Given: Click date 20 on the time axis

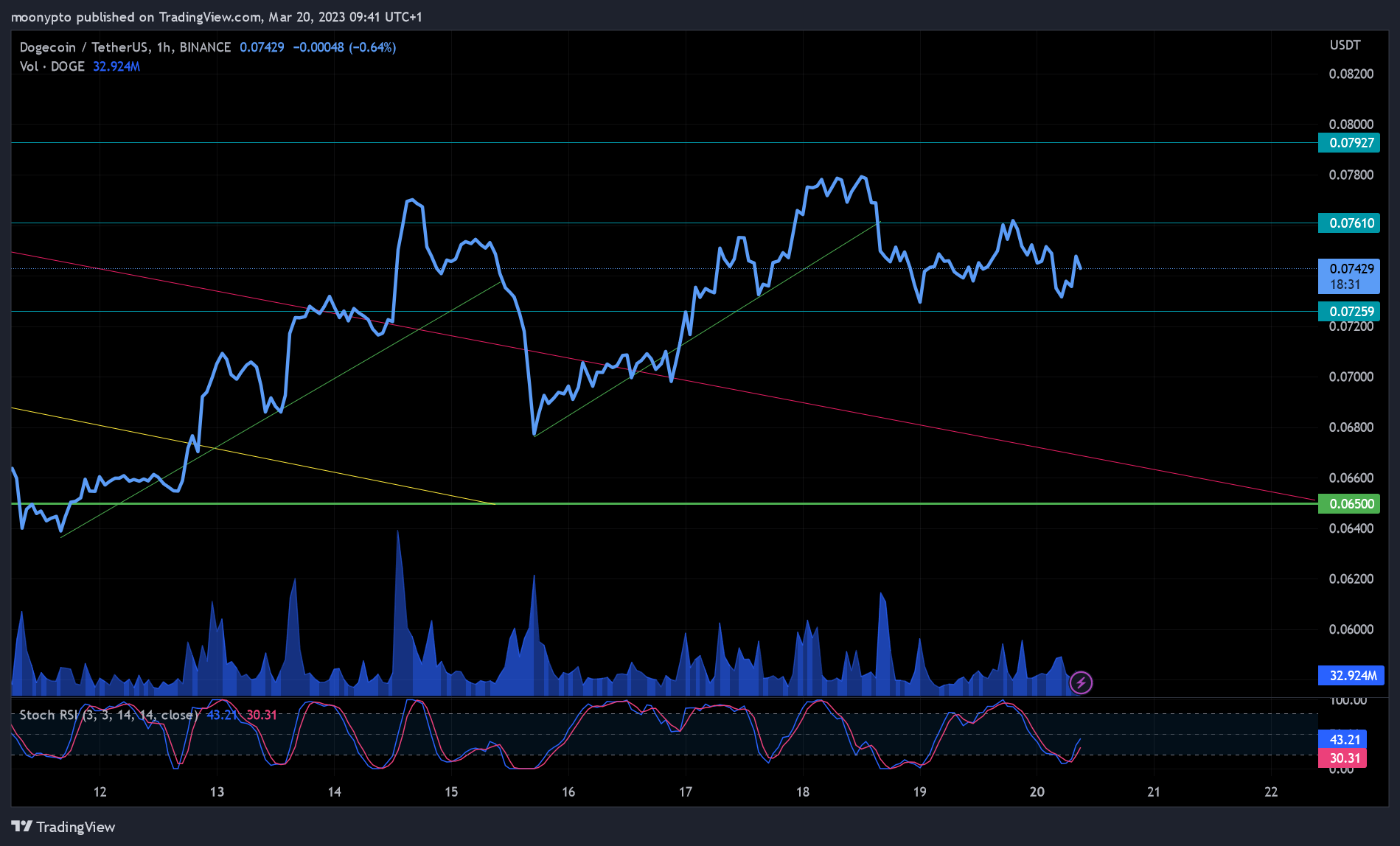Looking at the screenshot, I should click(1037, 791).
